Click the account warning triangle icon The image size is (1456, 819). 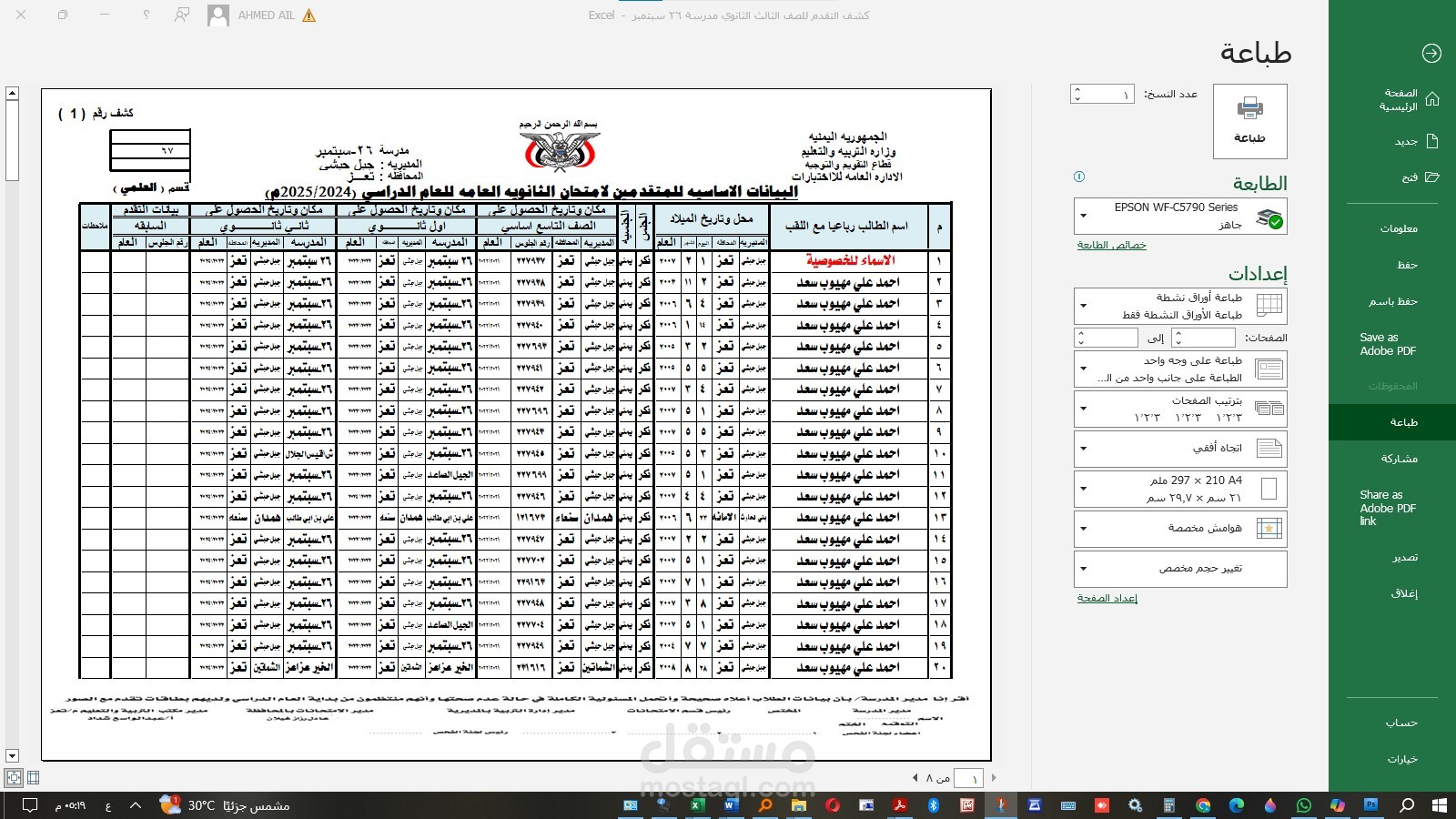[x=309, y=15]
